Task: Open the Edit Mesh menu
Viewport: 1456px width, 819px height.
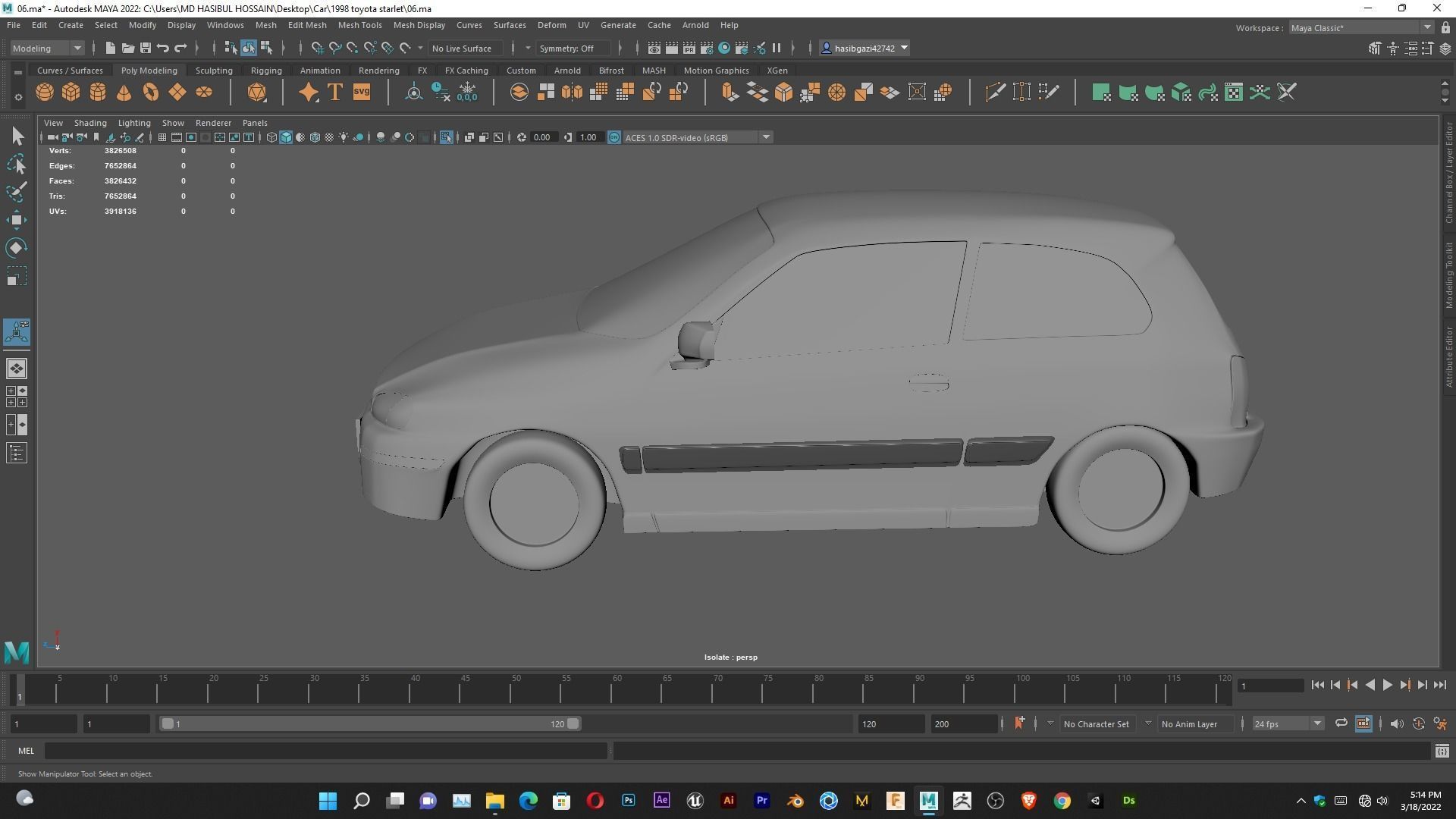Action: point(307,25)
